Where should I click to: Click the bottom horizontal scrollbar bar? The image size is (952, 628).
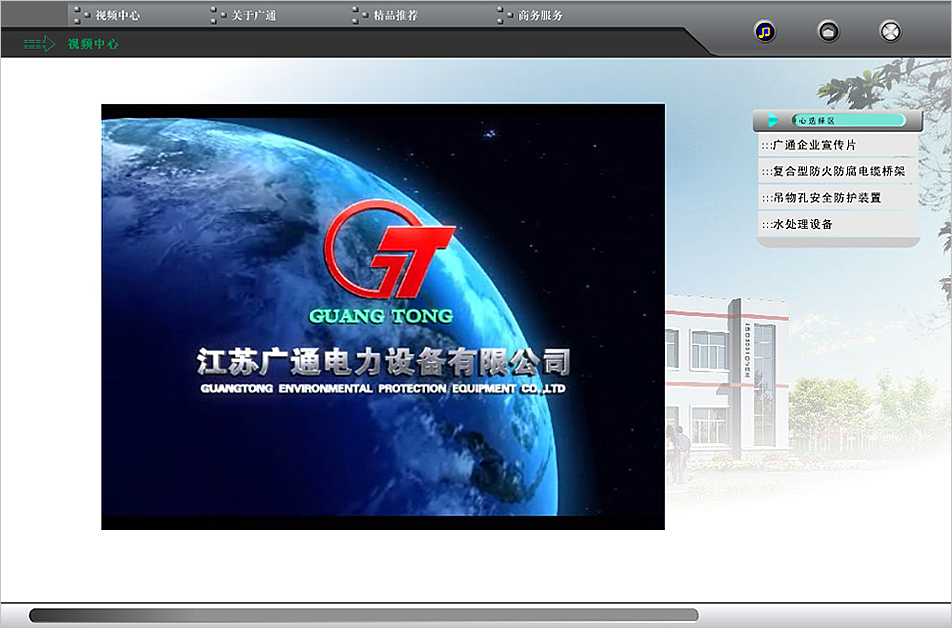pos(363,615)
